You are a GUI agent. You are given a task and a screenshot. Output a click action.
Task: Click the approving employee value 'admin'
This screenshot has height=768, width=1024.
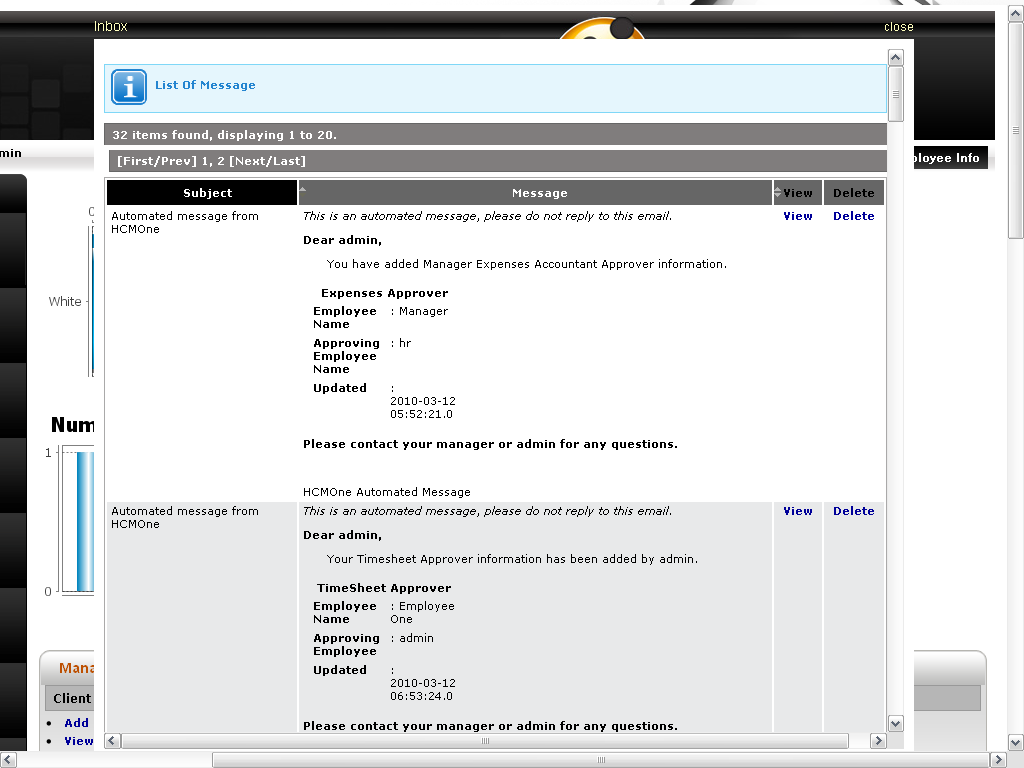[416, 638]
